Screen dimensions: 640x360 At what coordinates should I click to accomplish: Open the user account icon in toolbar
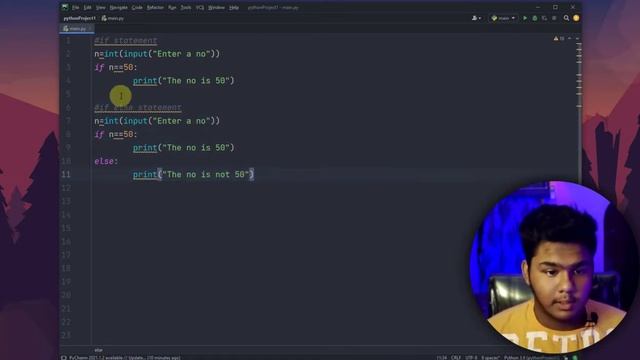(476, 18)
